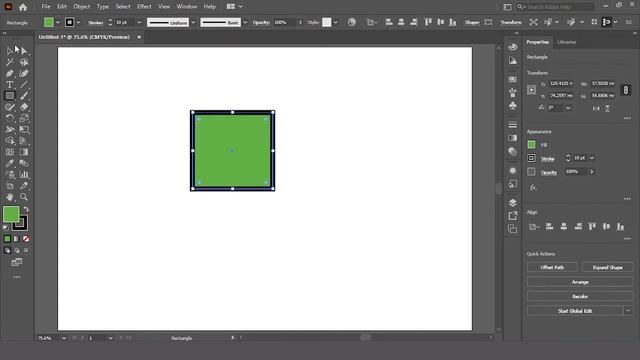Click the Offset Path button
Viewport: 640px width, 360px height.
(x=552, y=267)
